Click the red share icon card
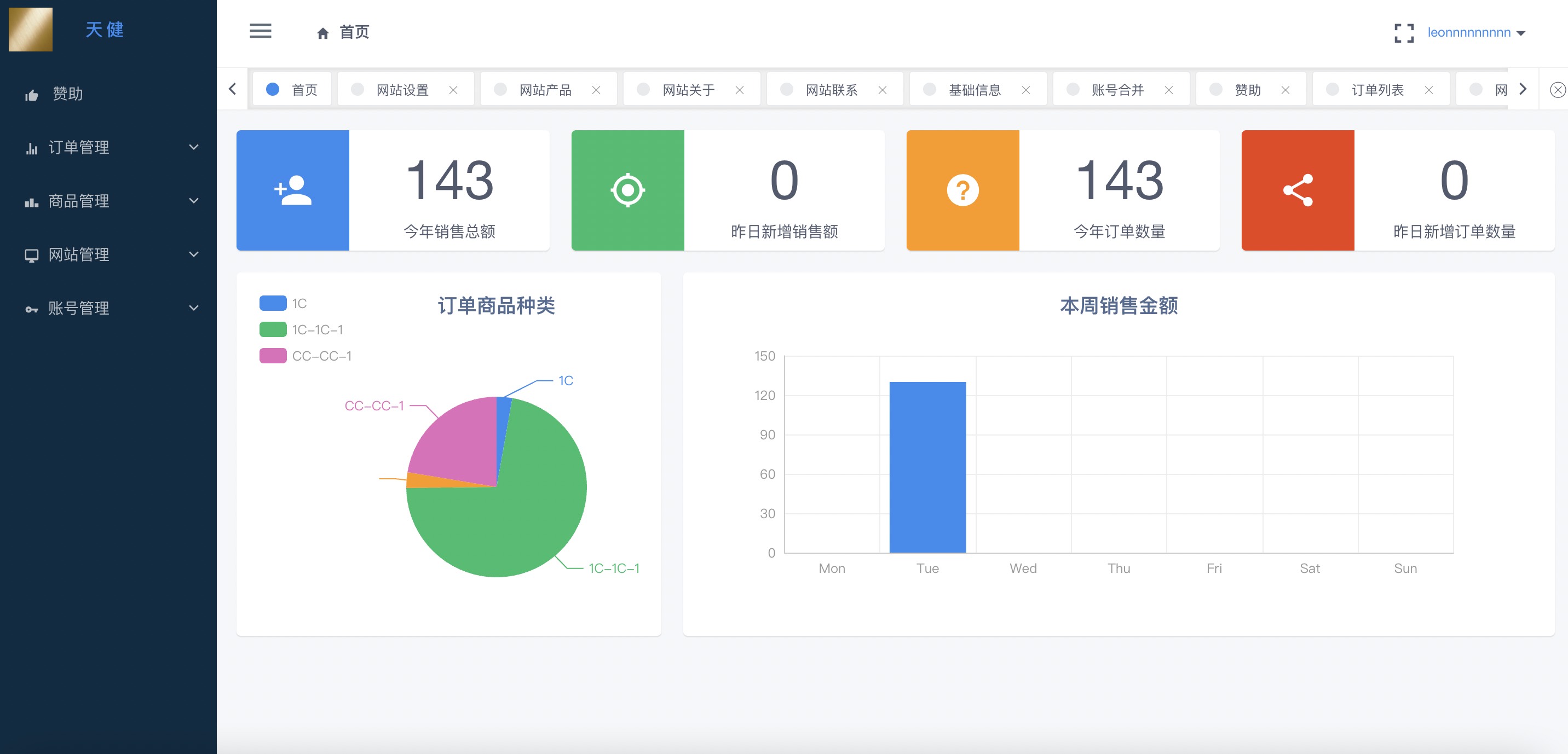The height and width of the screenshot is (754, 1568). [1298, 190]
